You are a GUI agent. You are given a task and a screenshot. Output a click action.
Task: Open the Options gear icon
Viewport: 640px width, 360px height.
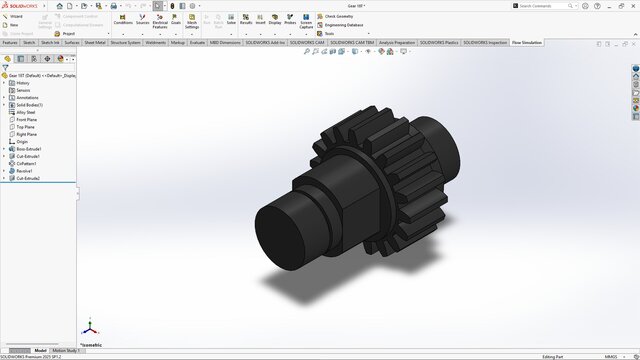(192, 6)
